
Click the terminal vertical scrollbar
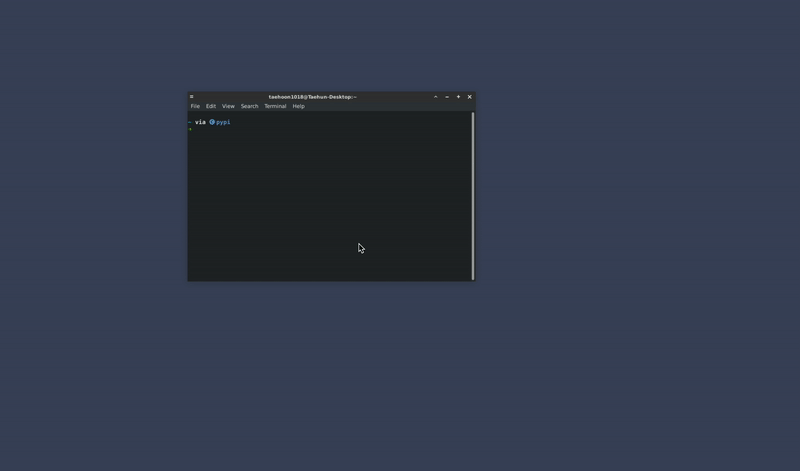(473, 196)
